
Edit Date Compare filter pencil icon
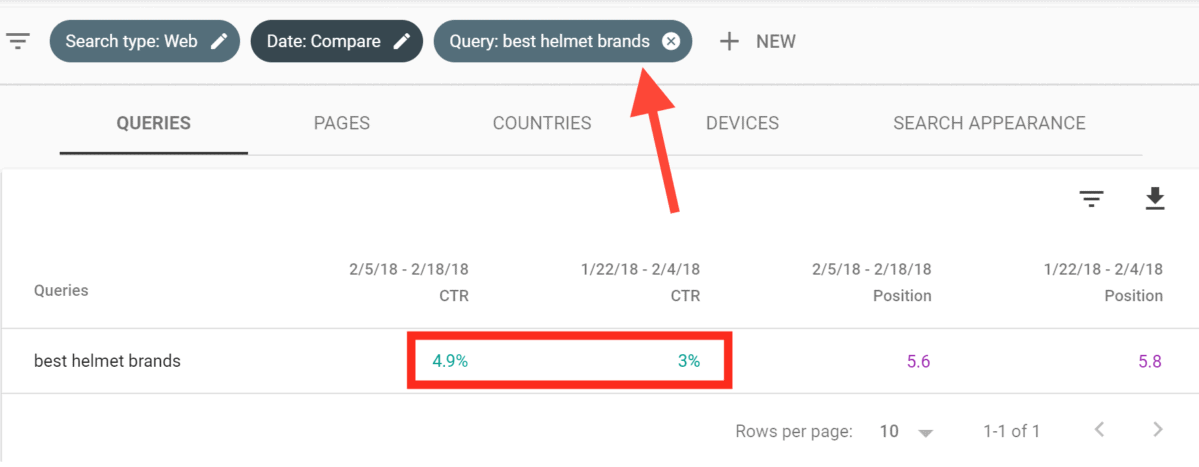pyautogui.click(x=401, y=41)
